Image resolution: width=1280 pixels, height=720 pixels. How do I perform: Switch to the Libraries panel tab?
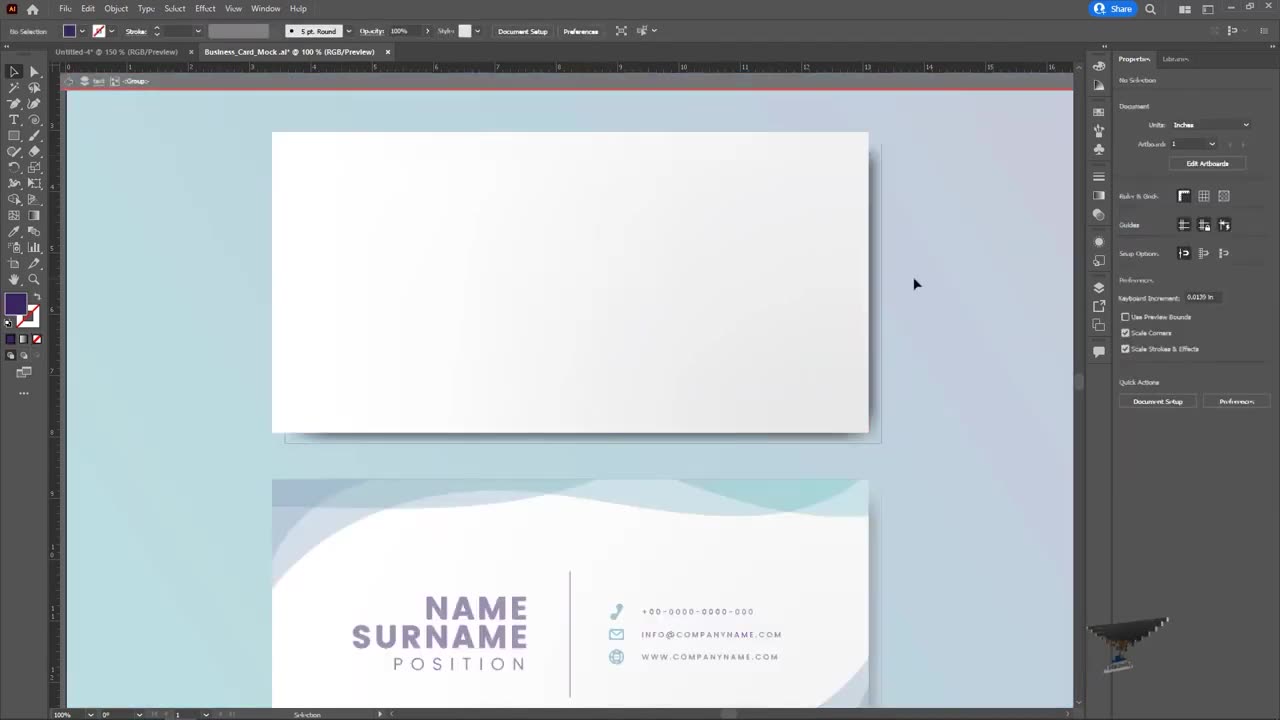(1175, 59)
